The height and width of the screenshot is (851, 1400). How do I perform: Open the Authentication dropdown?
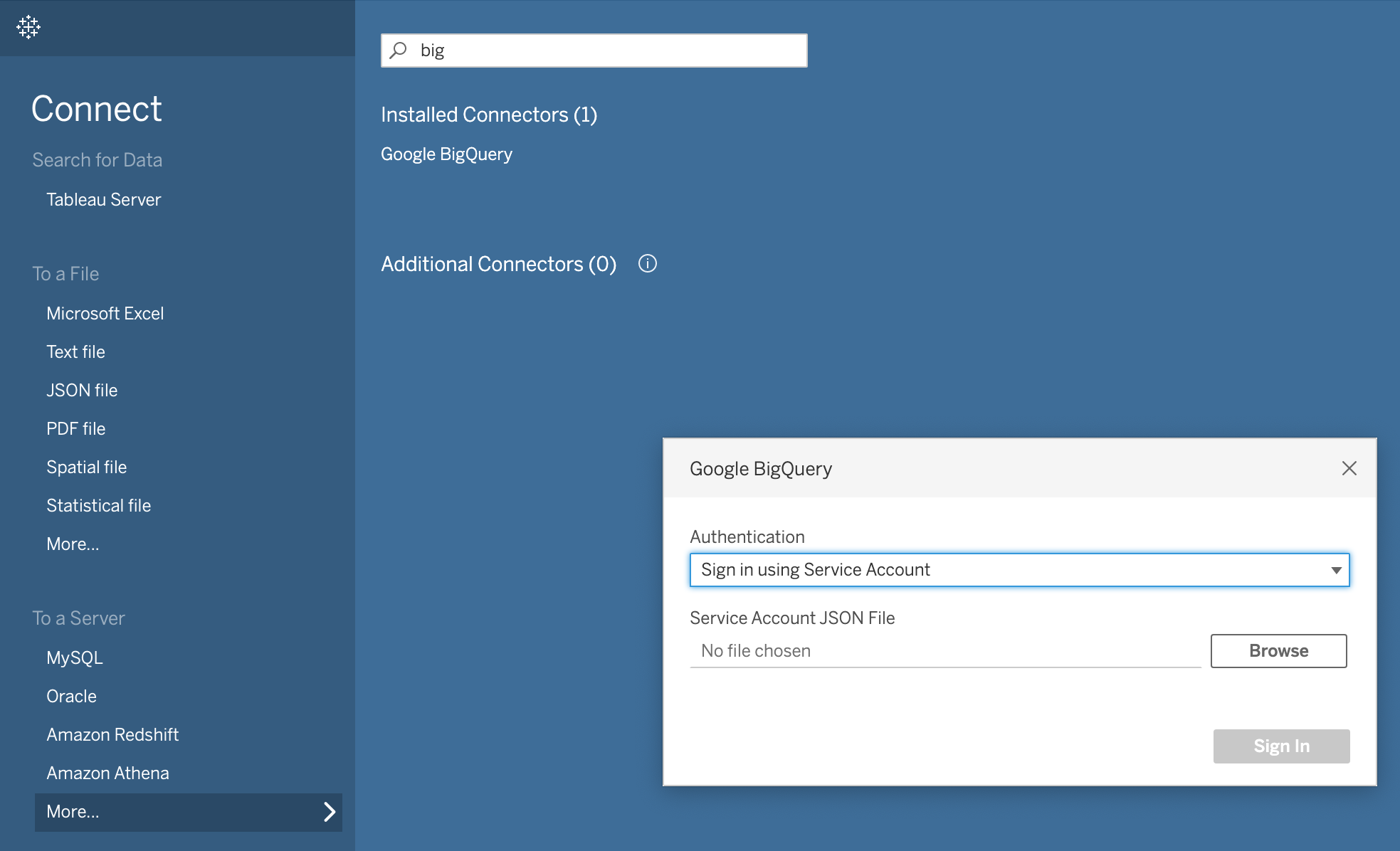tap(1019, 570)
